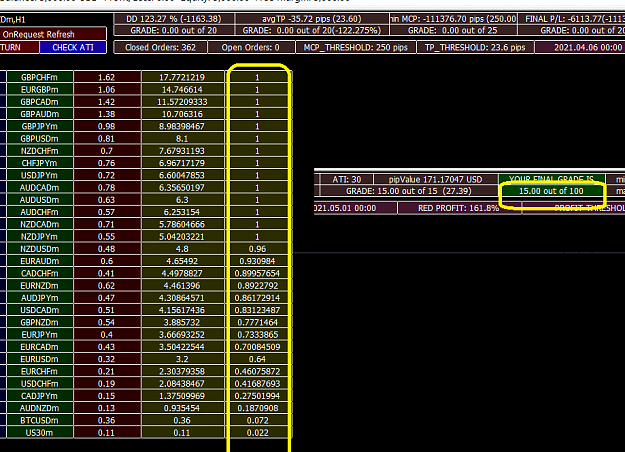Click the 0.930984 value for EURAUDm
Image resolution: width=625 pixels, height=452 pixels.
257,261
